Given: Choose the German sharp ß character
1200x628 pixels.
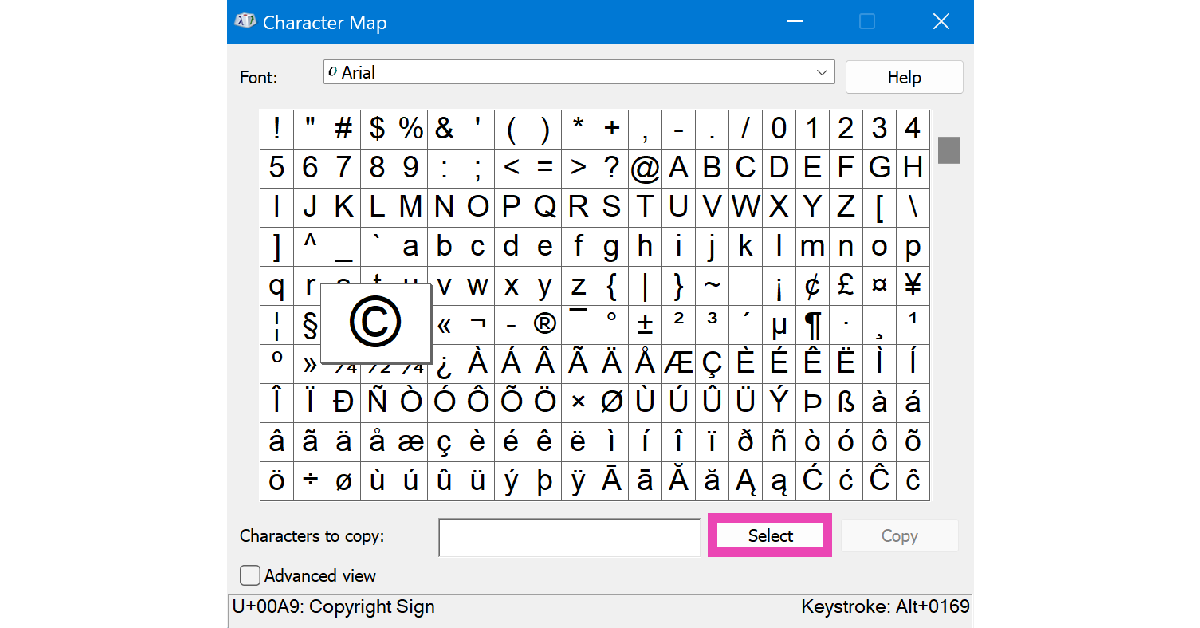Looking at the screenshot, I should [x=846, y=402].
